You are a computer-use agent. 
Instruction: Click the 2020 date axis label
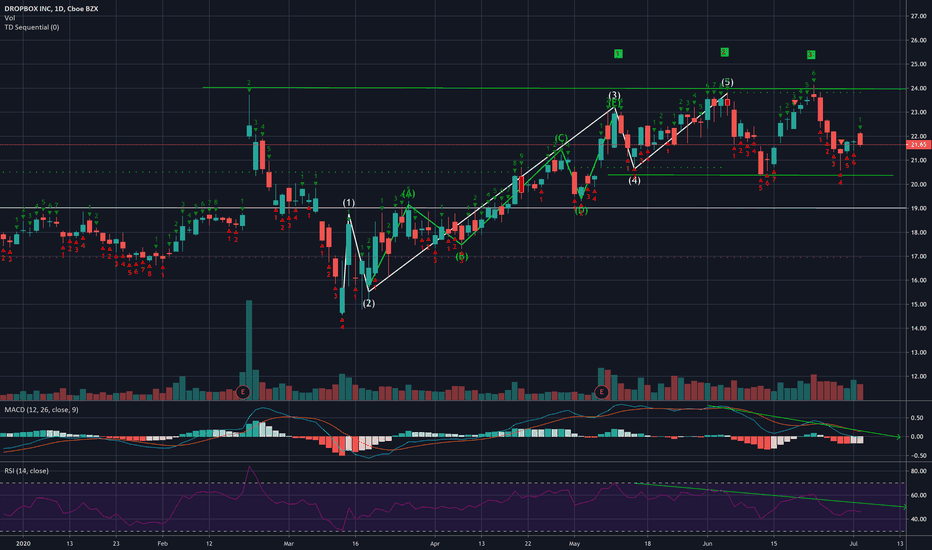[23, 543]
